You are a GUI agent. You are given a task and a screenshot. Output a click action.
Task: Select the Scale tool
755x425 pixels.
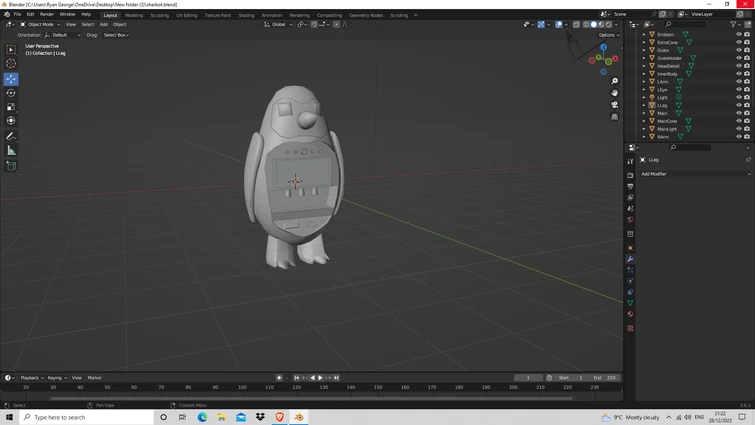point(11,107)
